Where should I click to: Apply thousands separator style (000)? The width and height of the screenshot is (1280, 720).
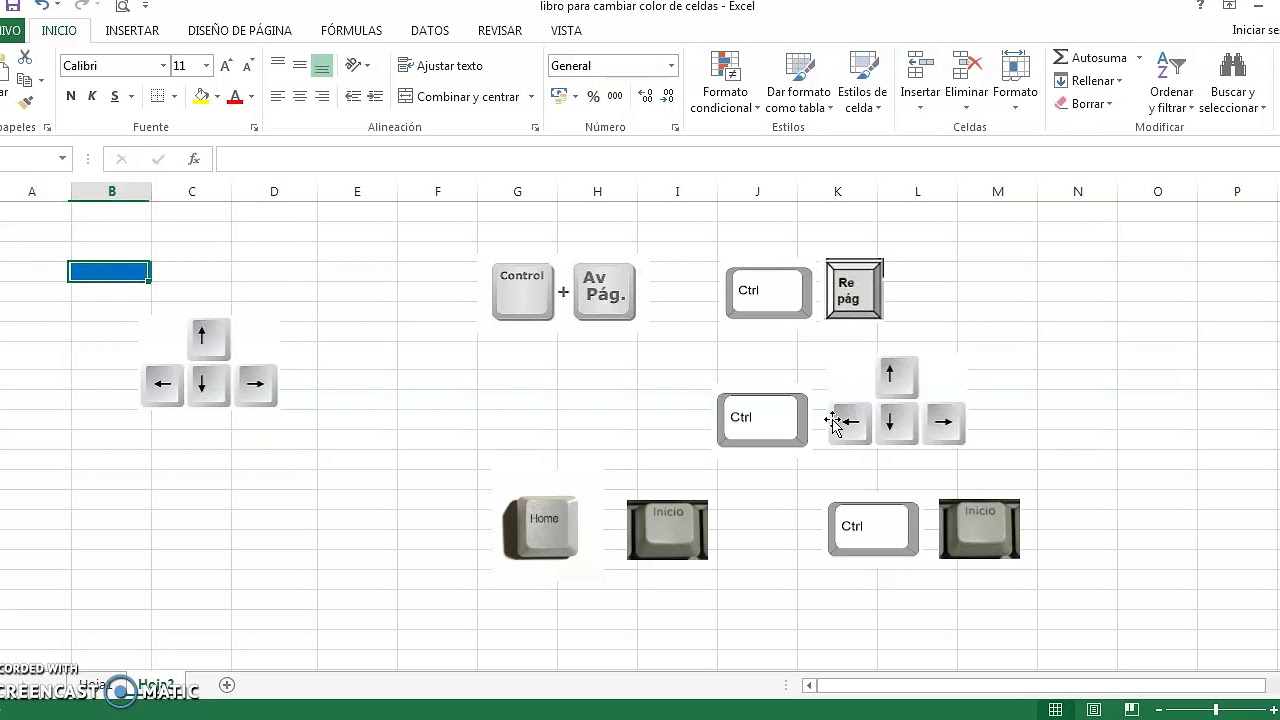615,96
